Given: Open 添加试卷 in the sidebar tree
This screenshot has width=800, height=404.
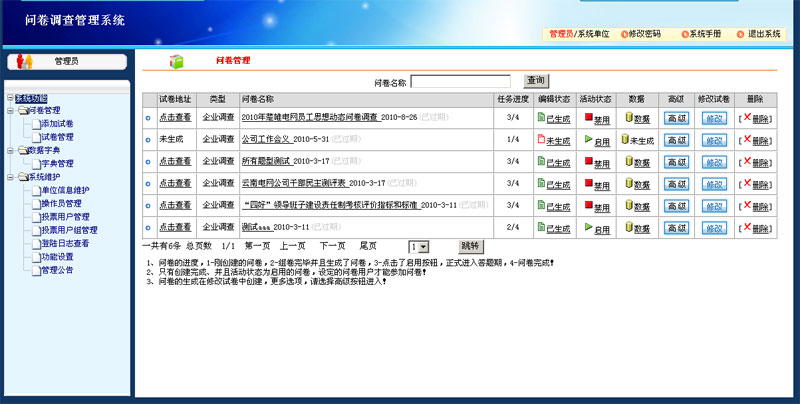Looking at the screenshot, I should point(57,123).
